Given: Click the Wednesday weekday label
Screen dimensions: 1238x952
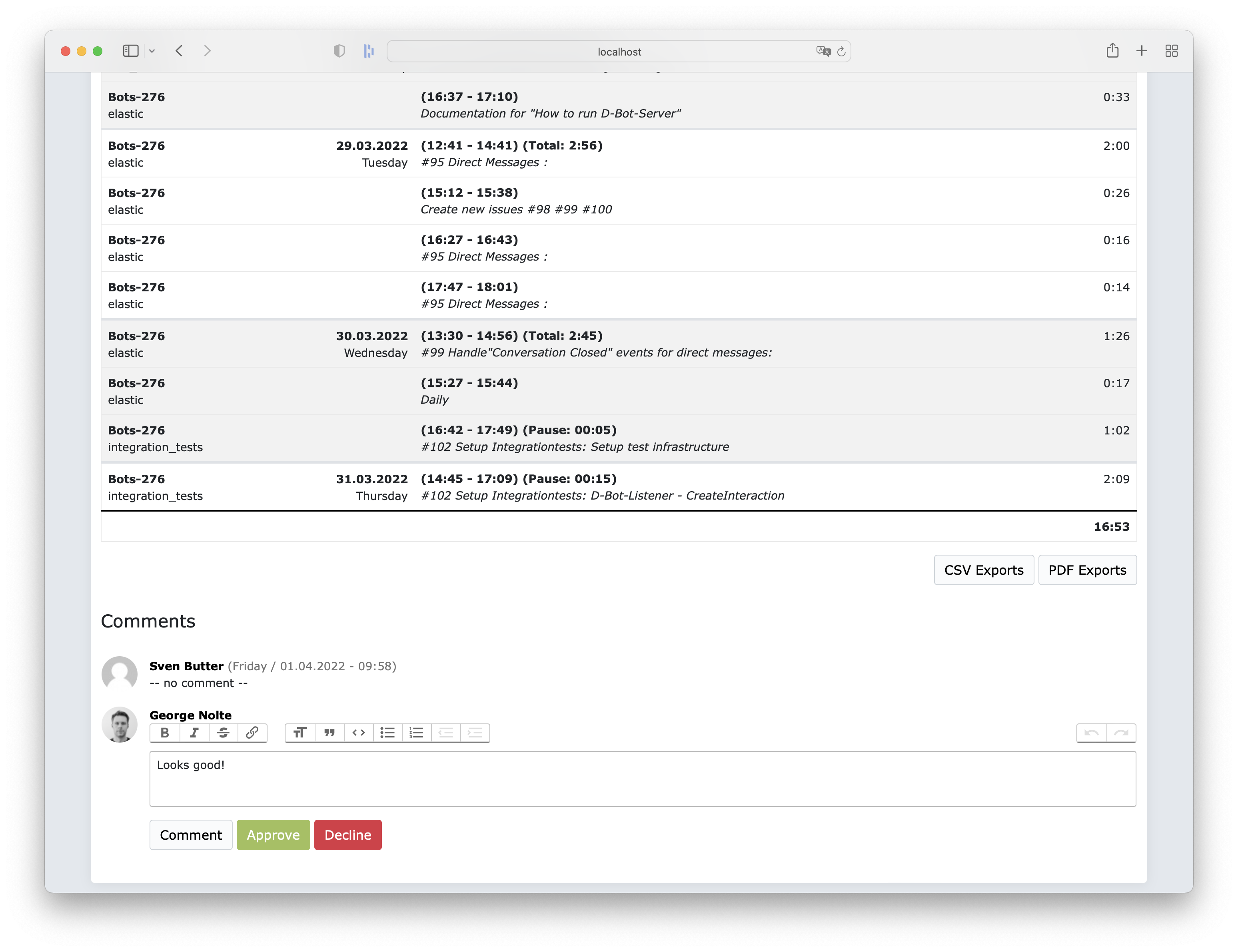Looking at the screenshot, I should point(376,353).
